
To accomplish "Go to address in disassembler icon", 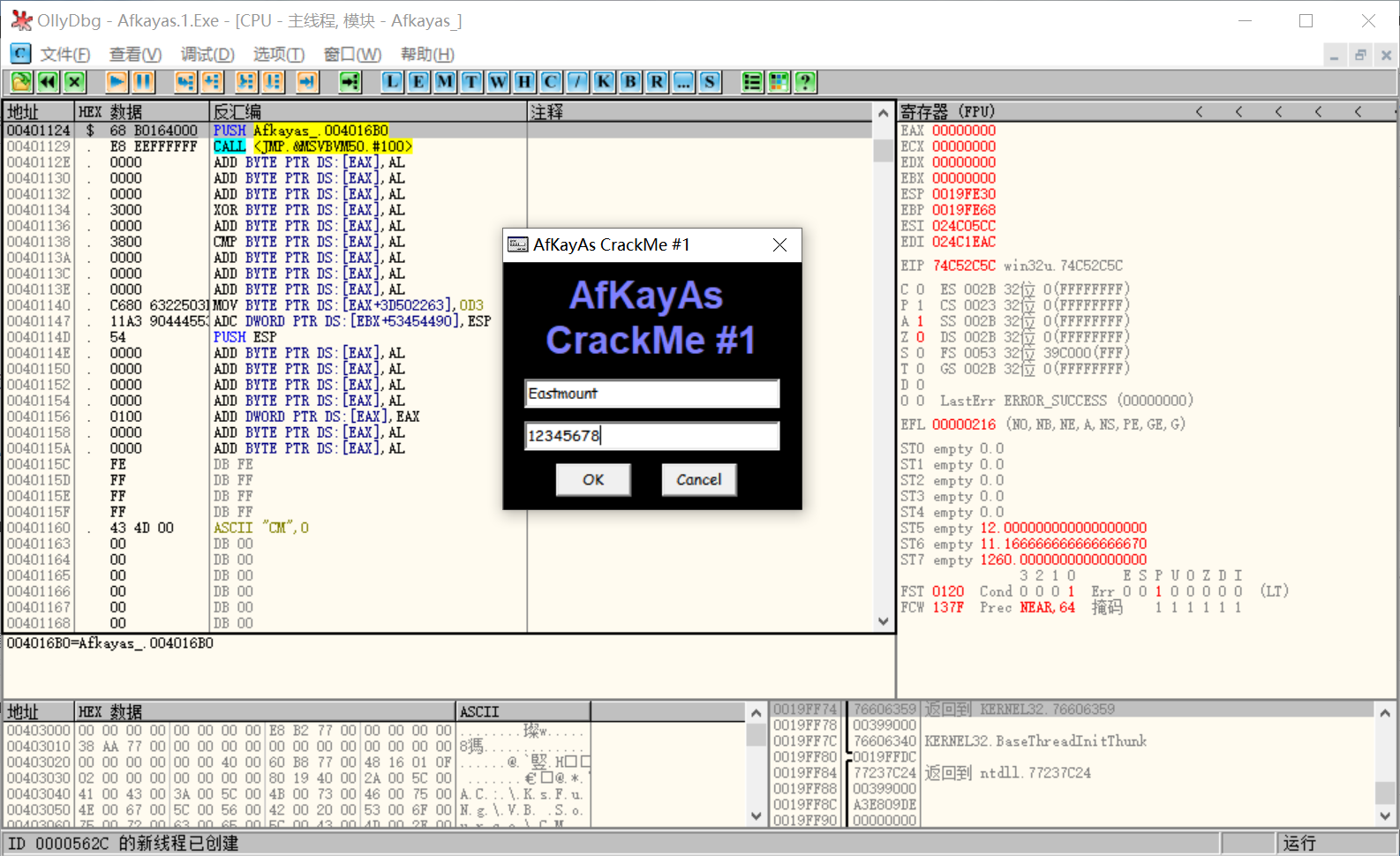I will [x=350, y=82].
